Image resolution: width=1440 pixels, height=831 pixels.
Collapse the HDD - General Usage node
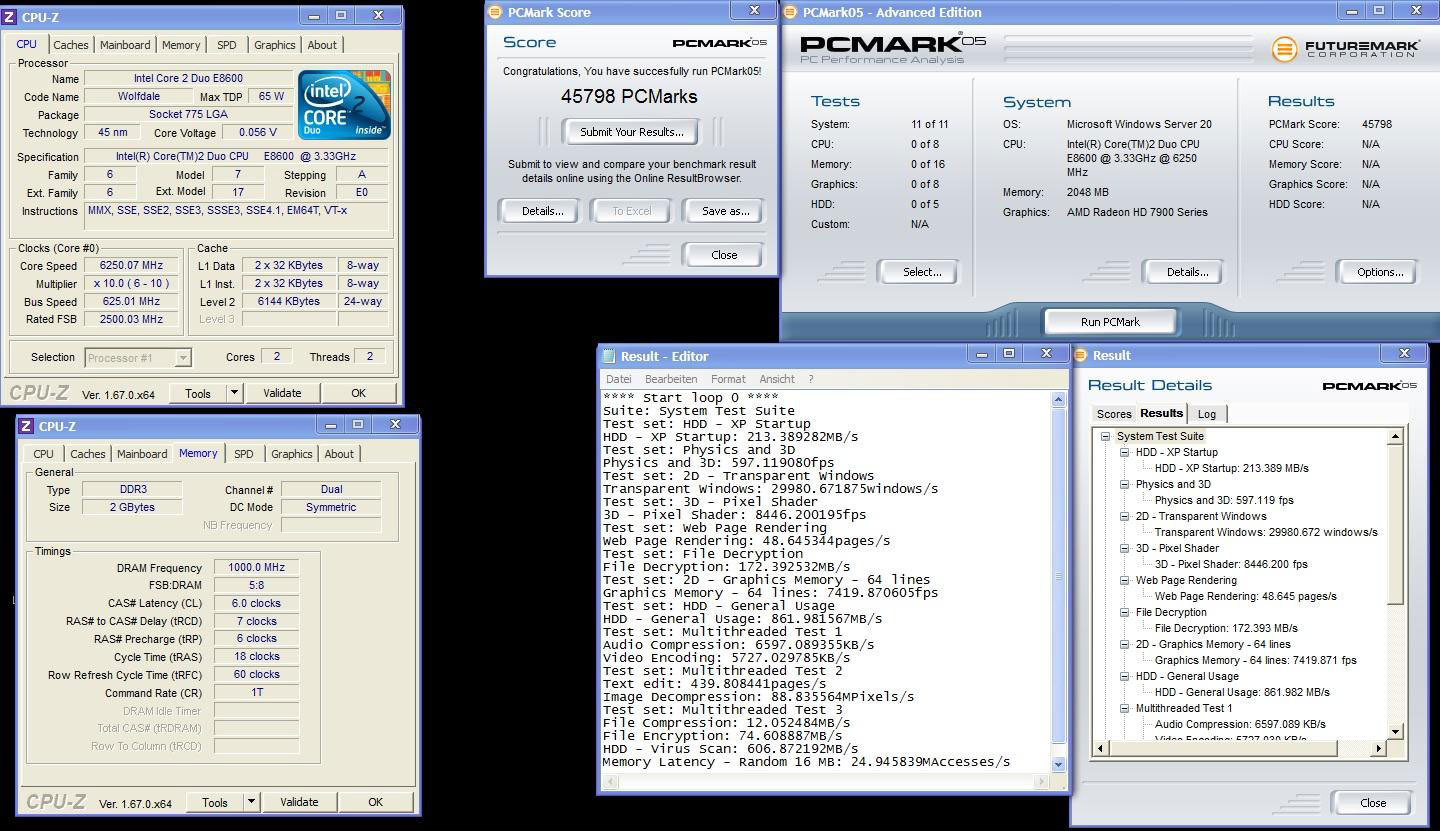coord(1124,676)
